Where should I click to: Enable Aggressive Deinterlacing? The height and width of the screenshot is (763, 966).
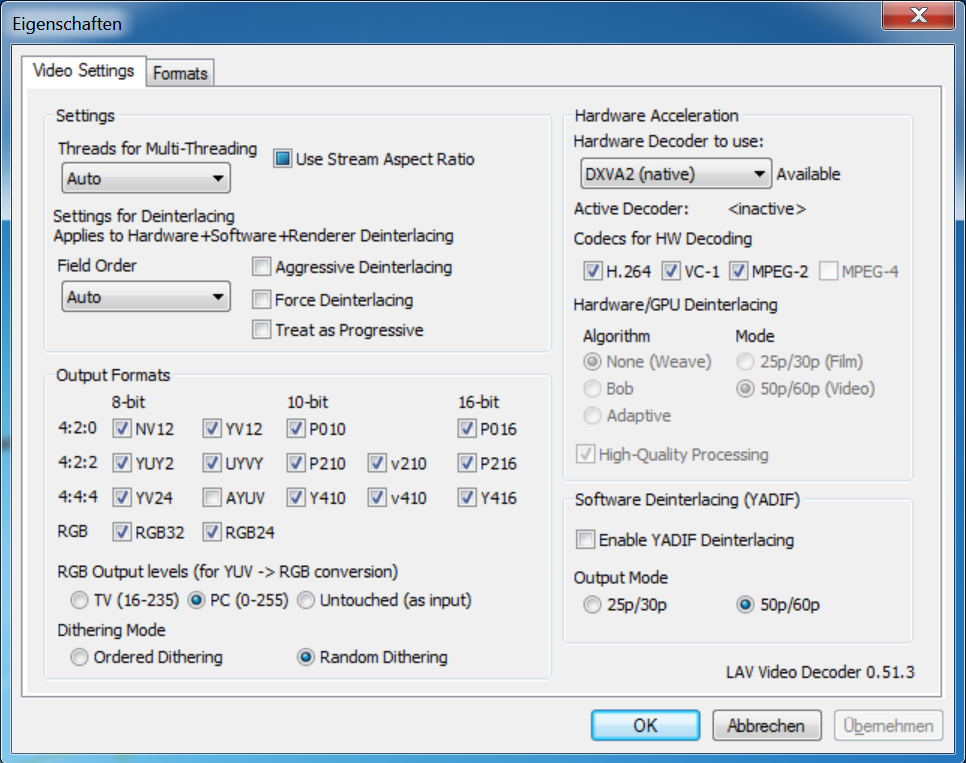261,267
